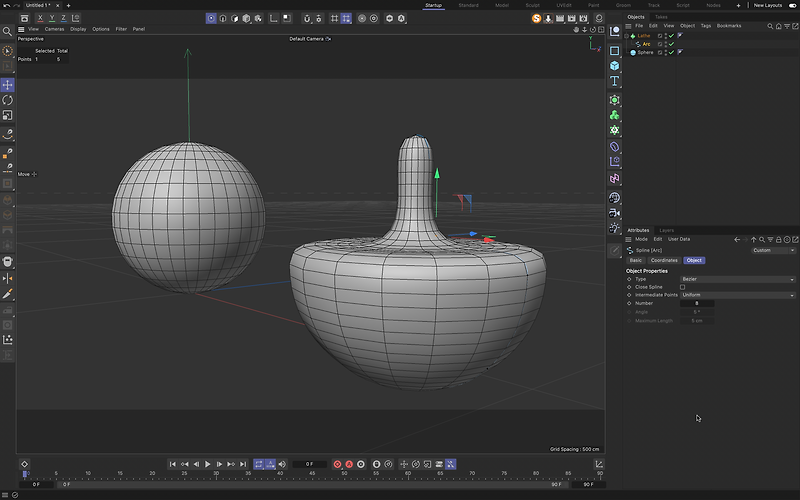
Task: Select the Rotate tool in left toolbar
Action: pos(8,100)
